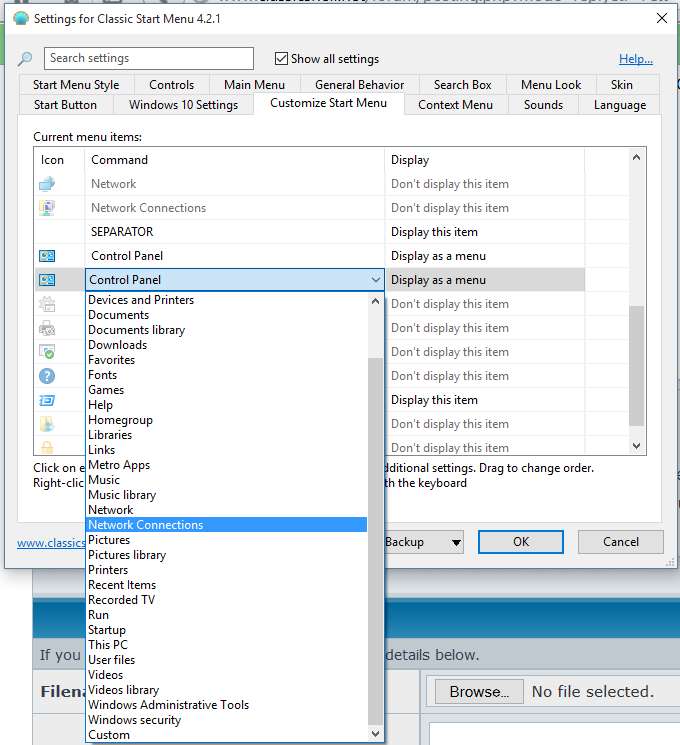This screenshot has width=680, height=745.
Task: Click the window with green check icon
Action: tap(47, 352)
